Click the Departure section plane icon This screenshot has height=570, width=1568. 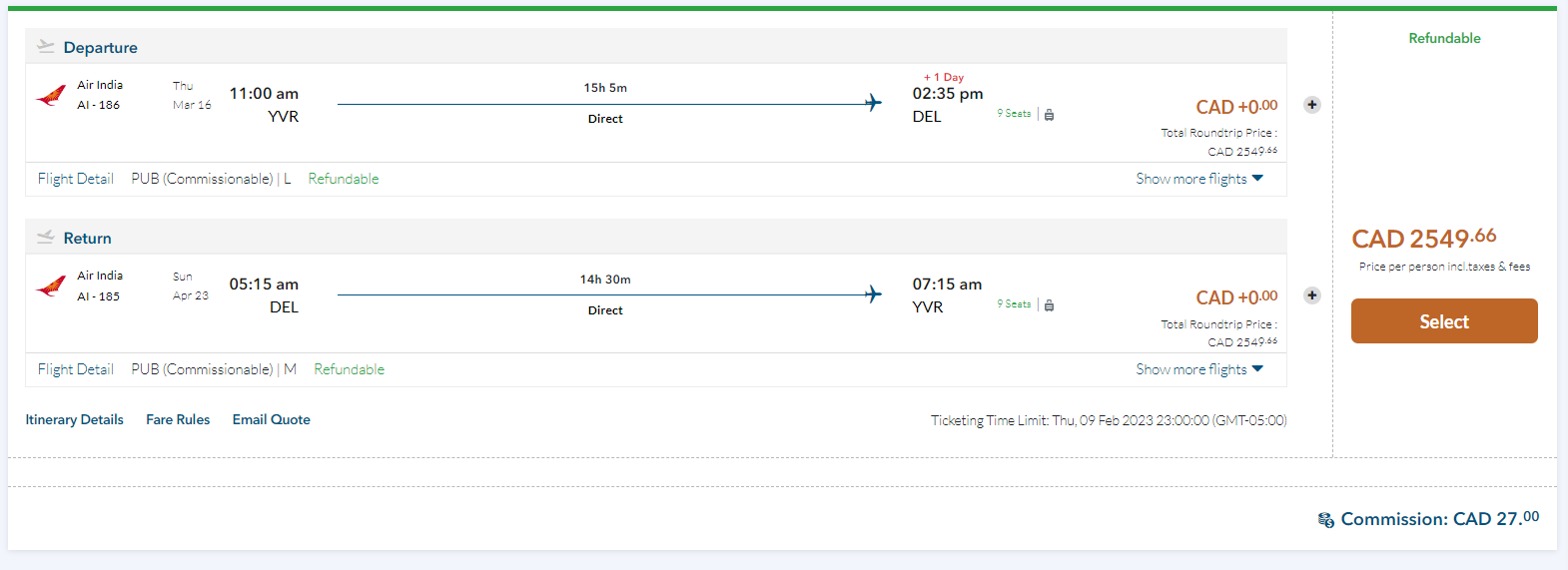[x=46, y=47]
